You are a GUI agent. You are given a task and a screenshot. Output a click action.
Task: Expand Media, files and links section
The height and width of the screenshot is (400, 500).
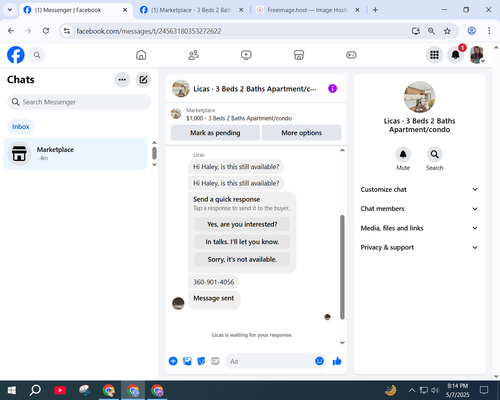coord(419,228)
